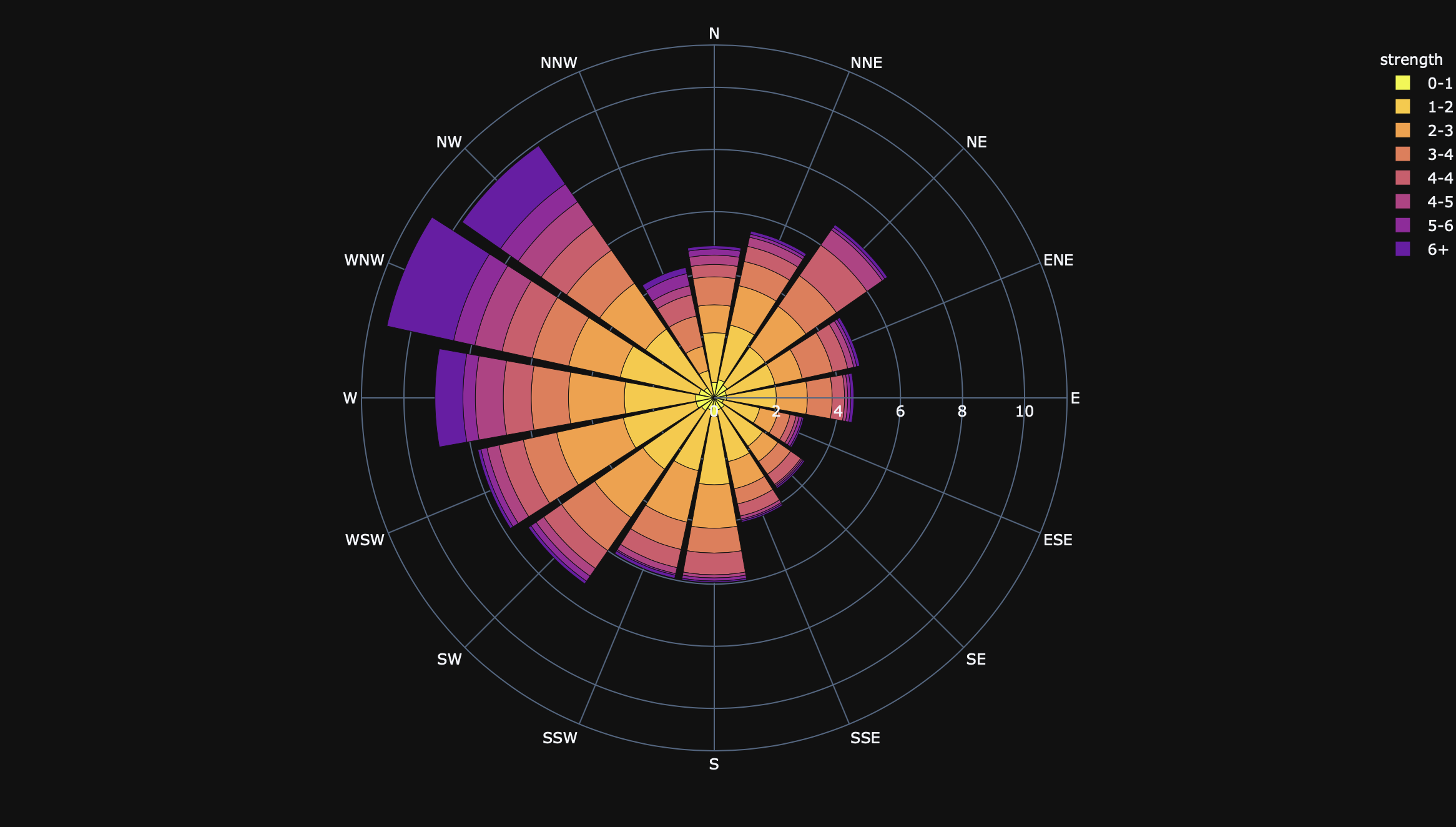
Task: Click the radial axis tick label 6
Action: (x=900, y=412)
